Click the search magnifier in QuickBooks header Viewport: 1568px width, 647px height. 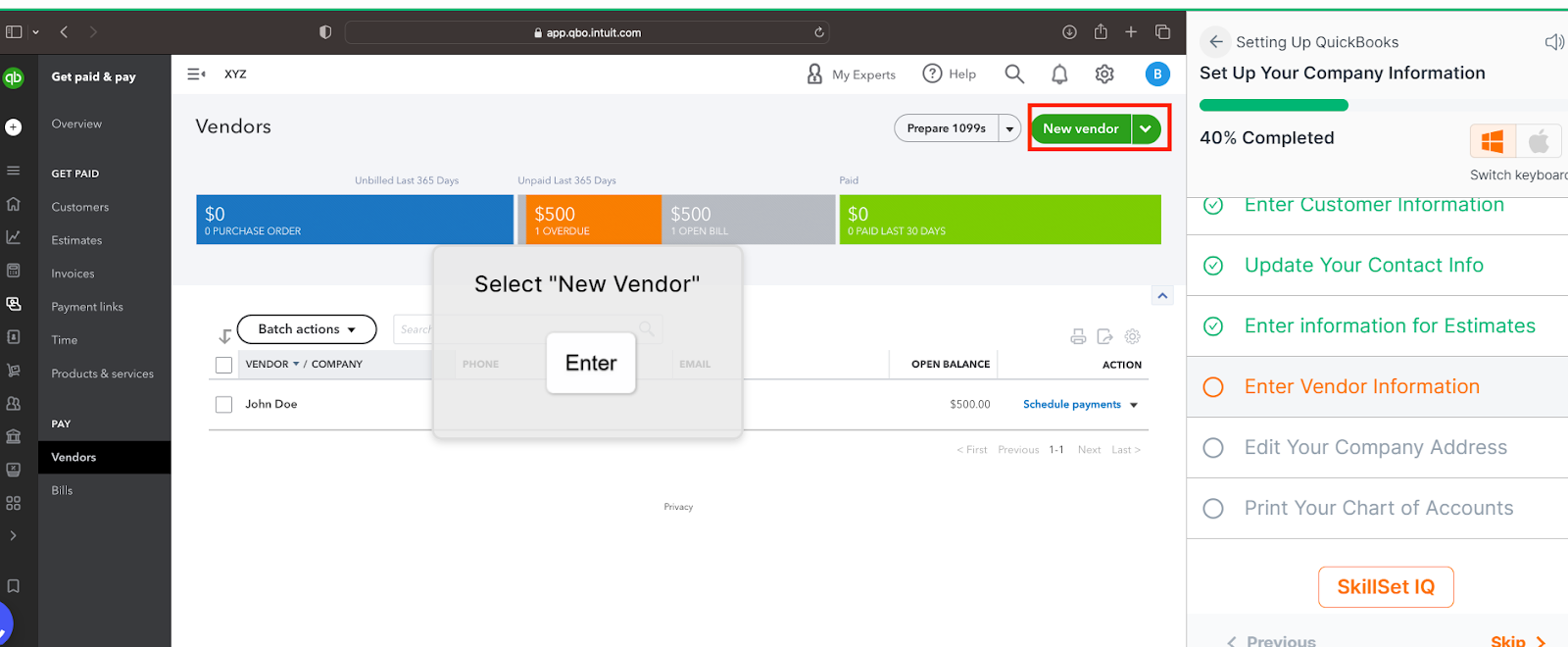pyautogui.click(x=1014, y=74)
